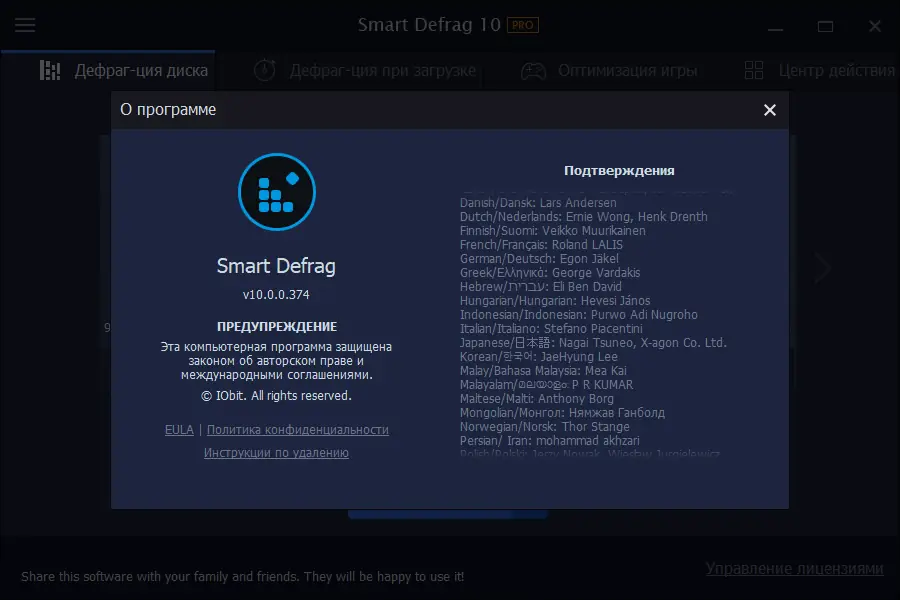Image resolution: width=900 pixels, height=600 pixels.
Task: Click the gamepad game optimize icon
Action: click(x=533, y=71)
